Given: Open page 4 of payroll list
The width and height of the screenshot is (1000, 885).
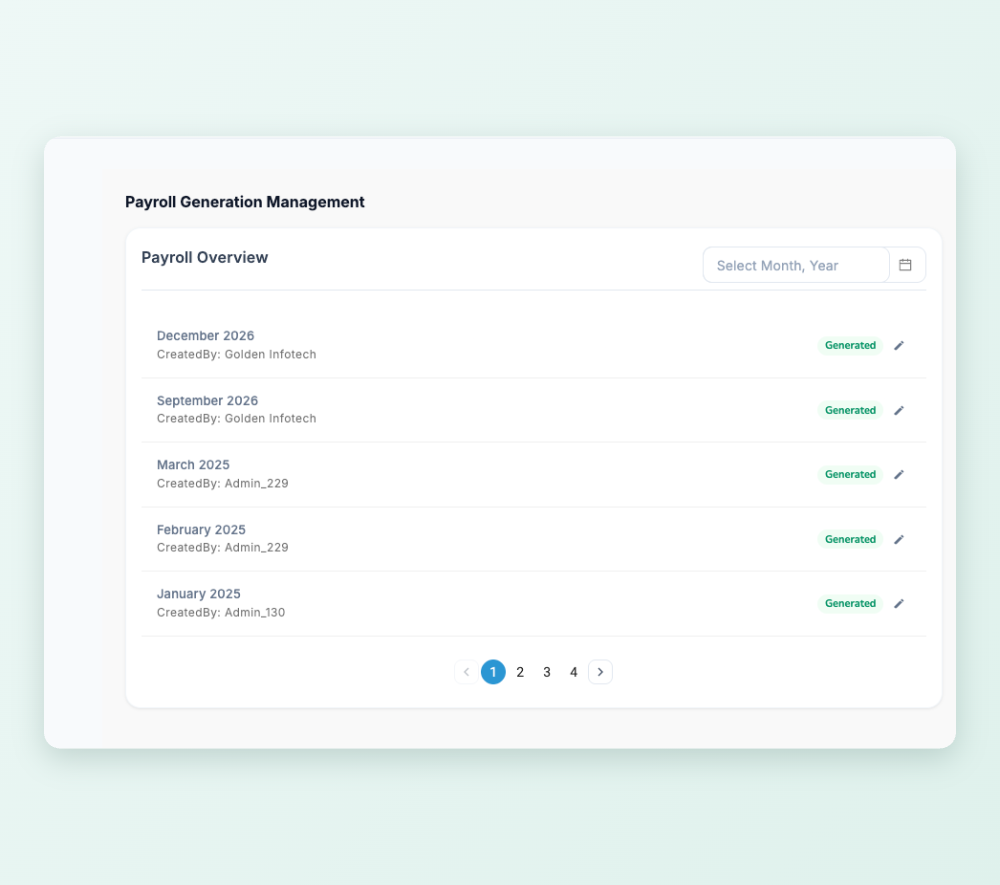Looking at the screenshot, I should coord(573,672).
